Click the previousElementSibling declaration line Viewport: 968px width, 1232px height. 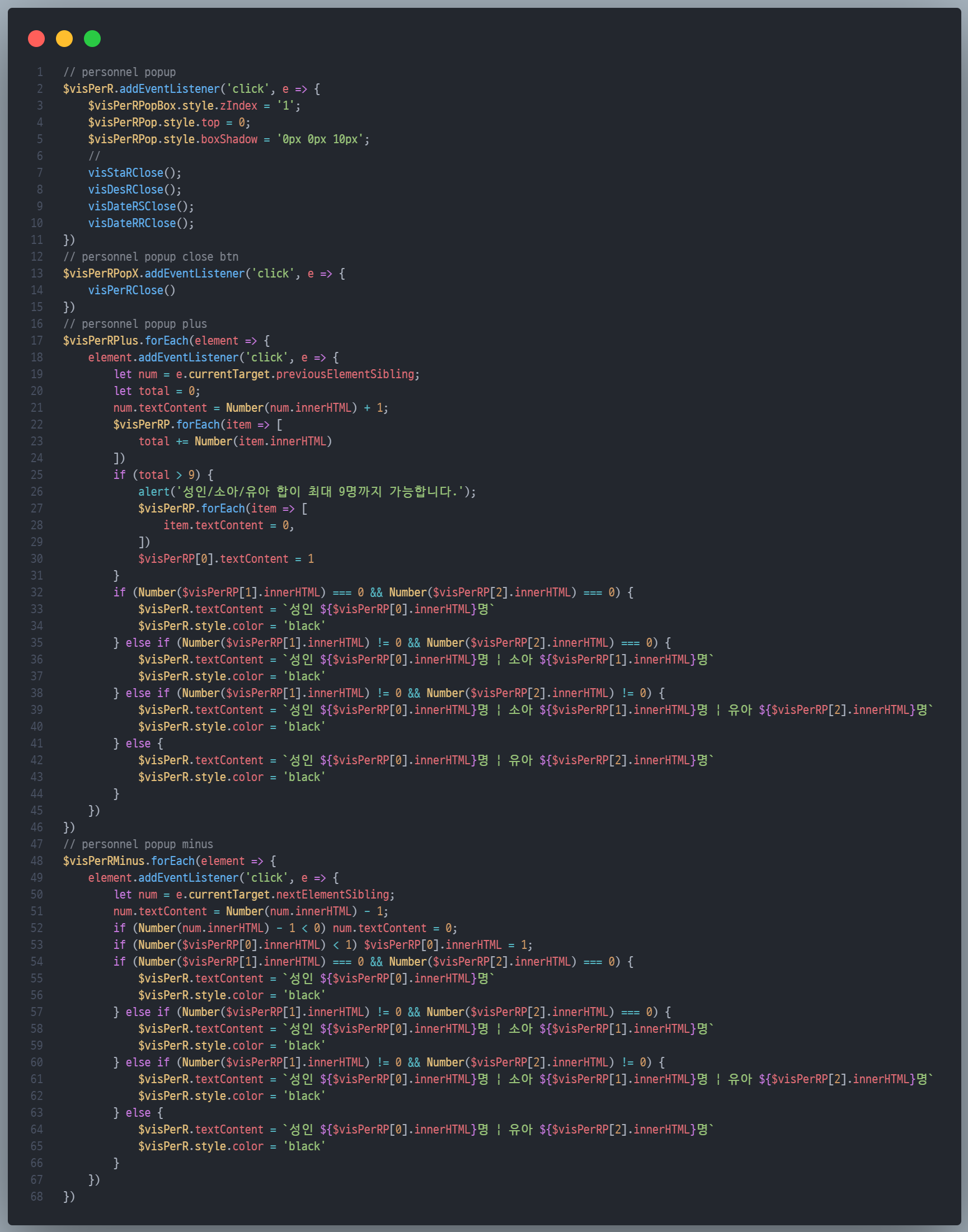coord(266,374)
